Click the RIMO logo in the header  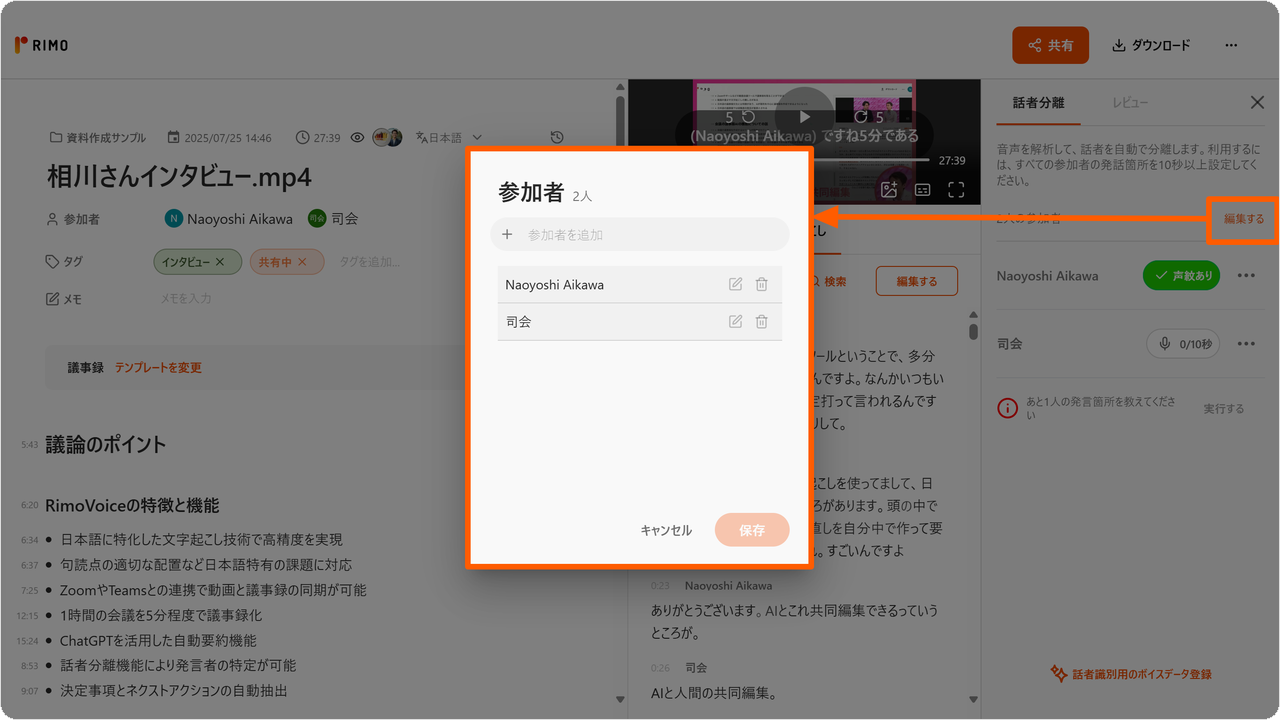(41, 45)
